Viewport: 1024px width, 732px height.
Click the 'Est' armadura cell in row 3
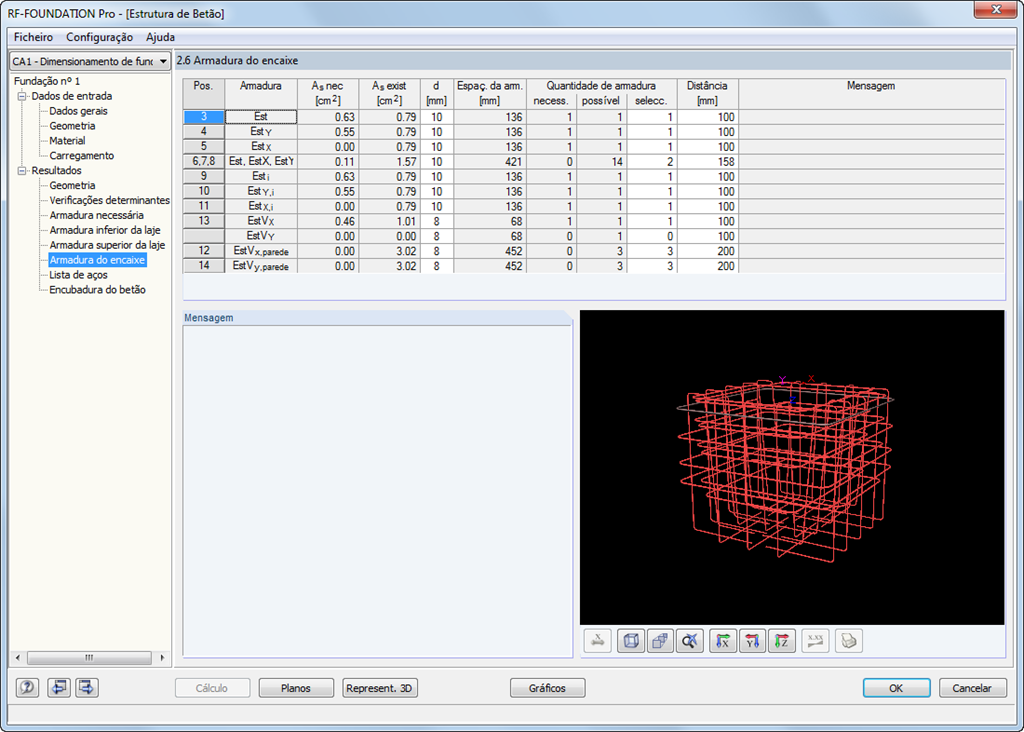click(261, 117)
